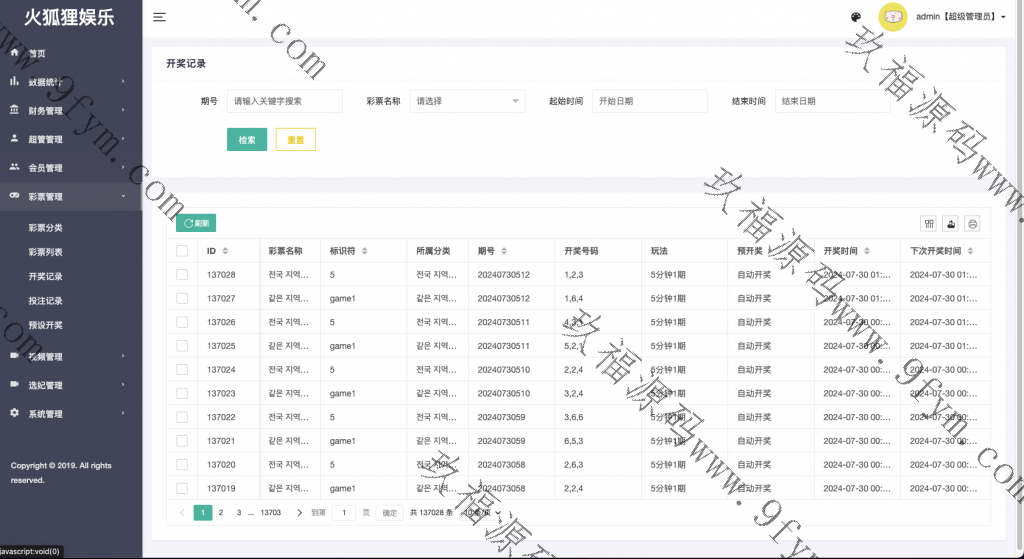Screen dimensions: 1024x559
Task: Click the 开始日期 start date field
Action: point(649,101)
